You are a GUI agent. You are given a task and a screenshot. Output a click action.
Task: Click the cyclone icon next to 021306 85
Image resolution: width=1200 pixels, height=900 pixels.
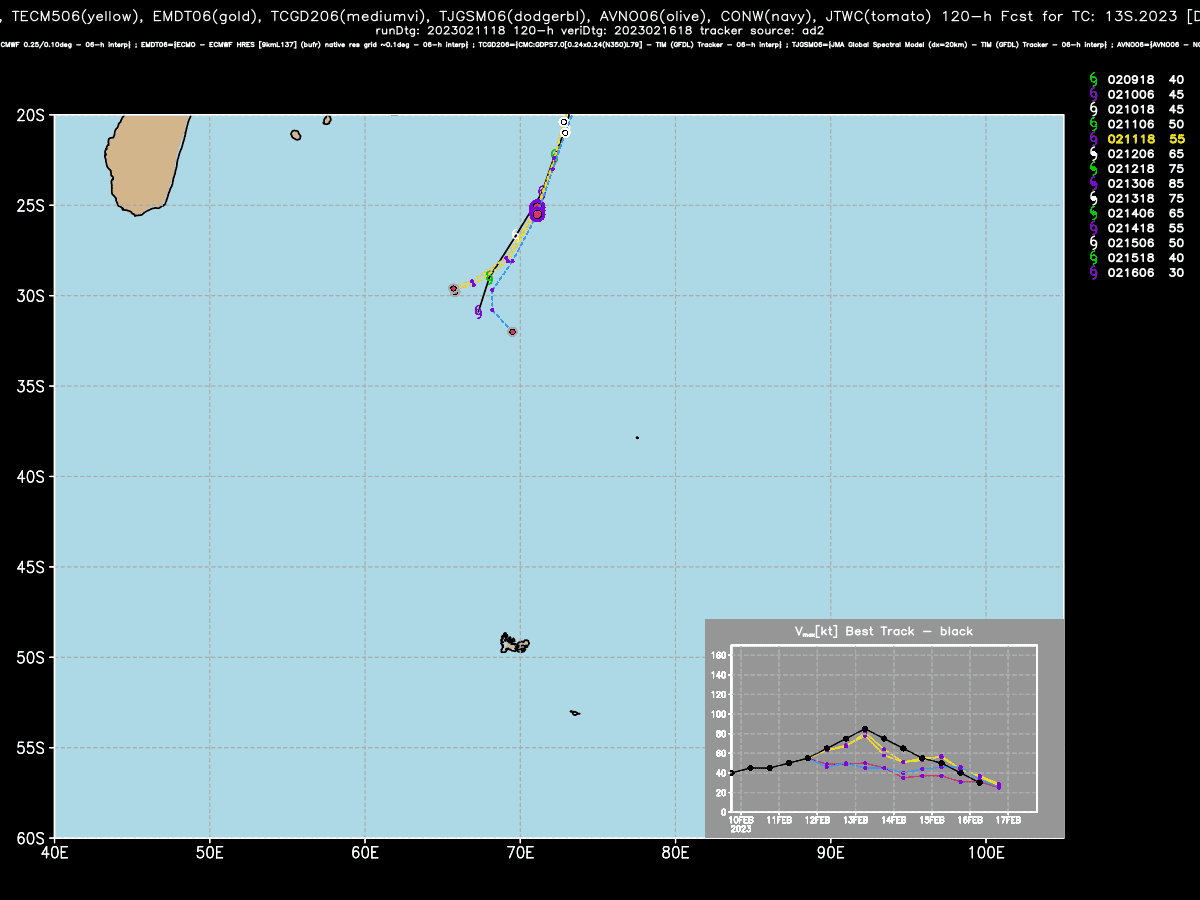pos(1093,184)
